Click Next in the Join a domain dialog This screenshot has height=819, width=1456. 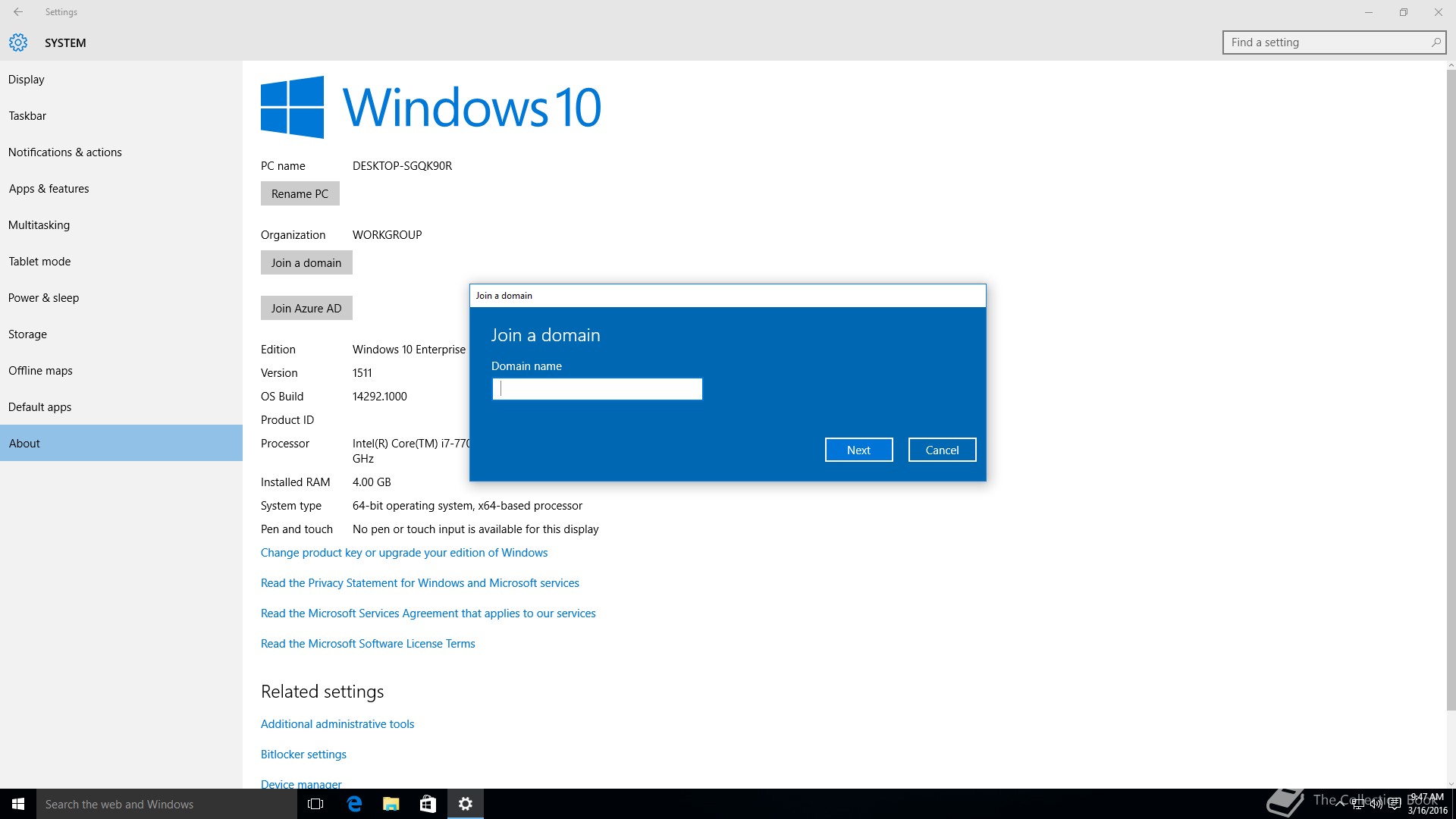coord(858,450)
